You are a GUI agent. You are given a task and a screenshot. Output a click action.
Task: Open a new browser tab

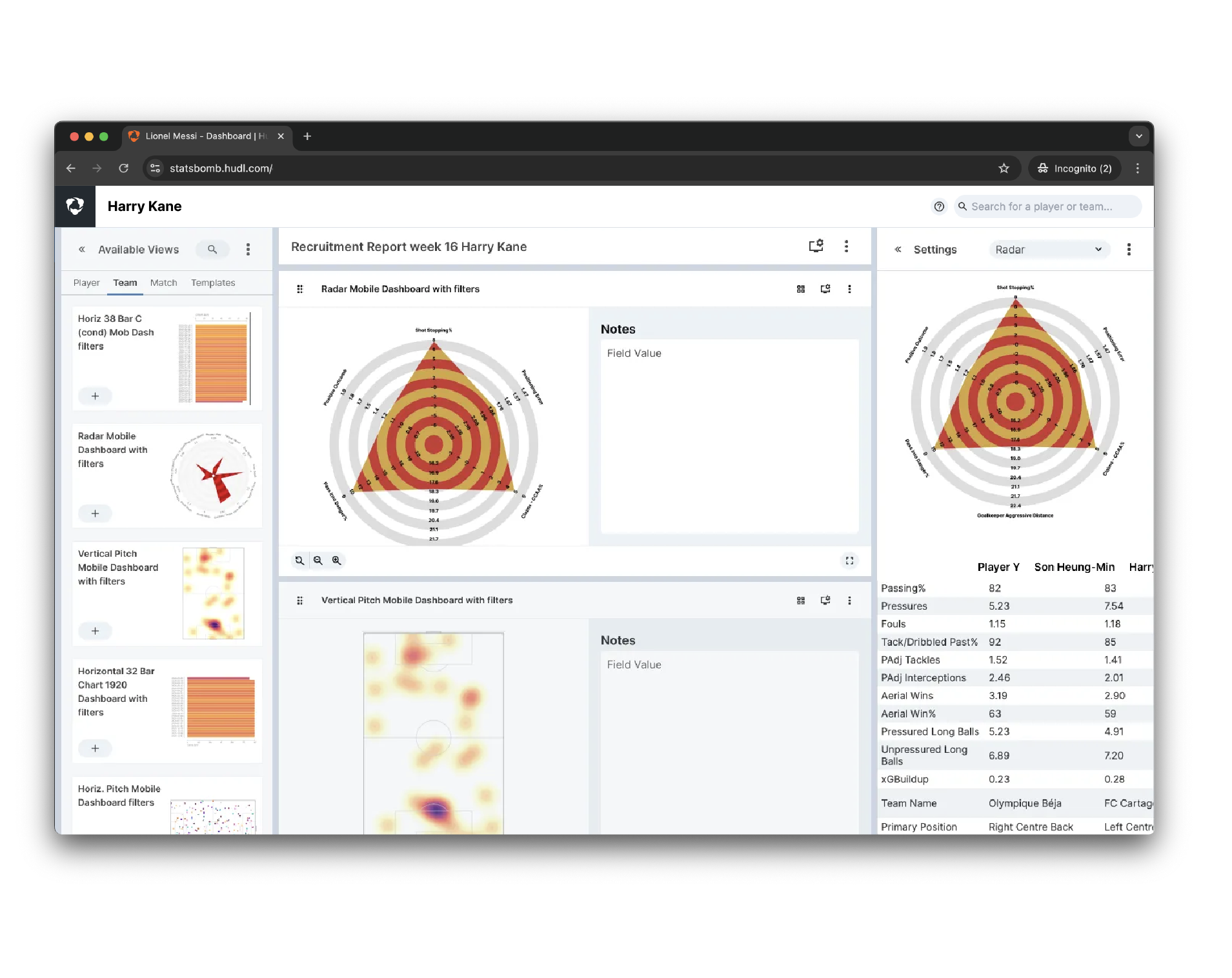[307, 136]
